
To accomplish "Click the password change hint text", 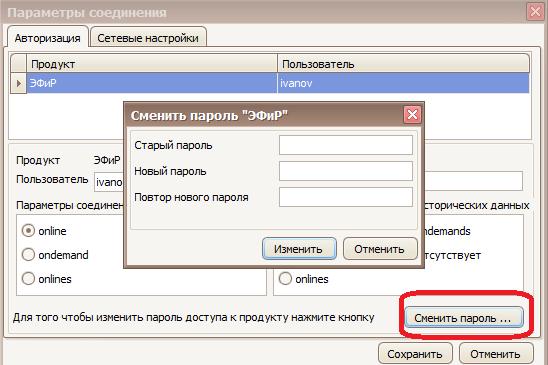I will (194, 317).
